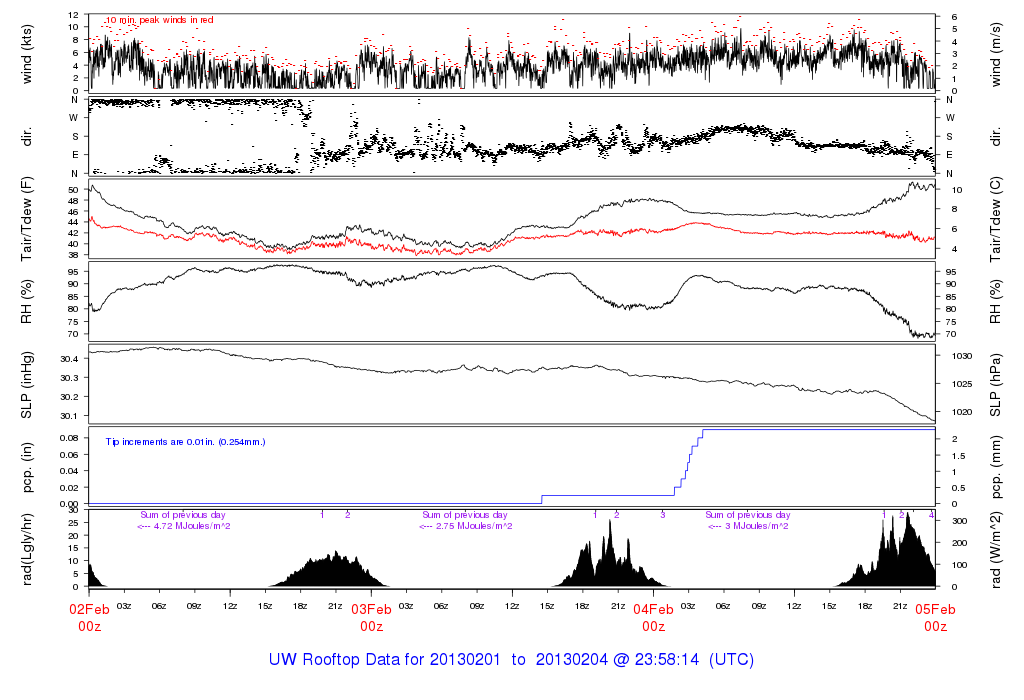Click the 1030 tick on SLP hPa axis

[962, 357]
